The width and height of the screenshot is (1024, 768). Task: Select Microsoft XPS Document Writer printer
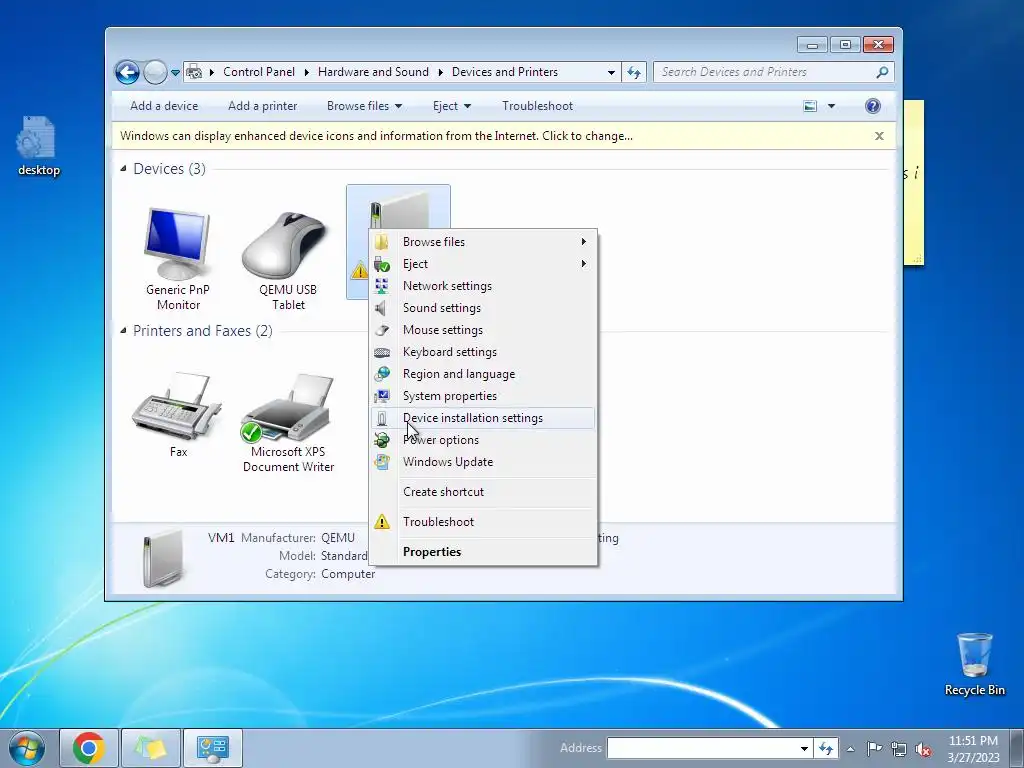click(x=288, y=423)
